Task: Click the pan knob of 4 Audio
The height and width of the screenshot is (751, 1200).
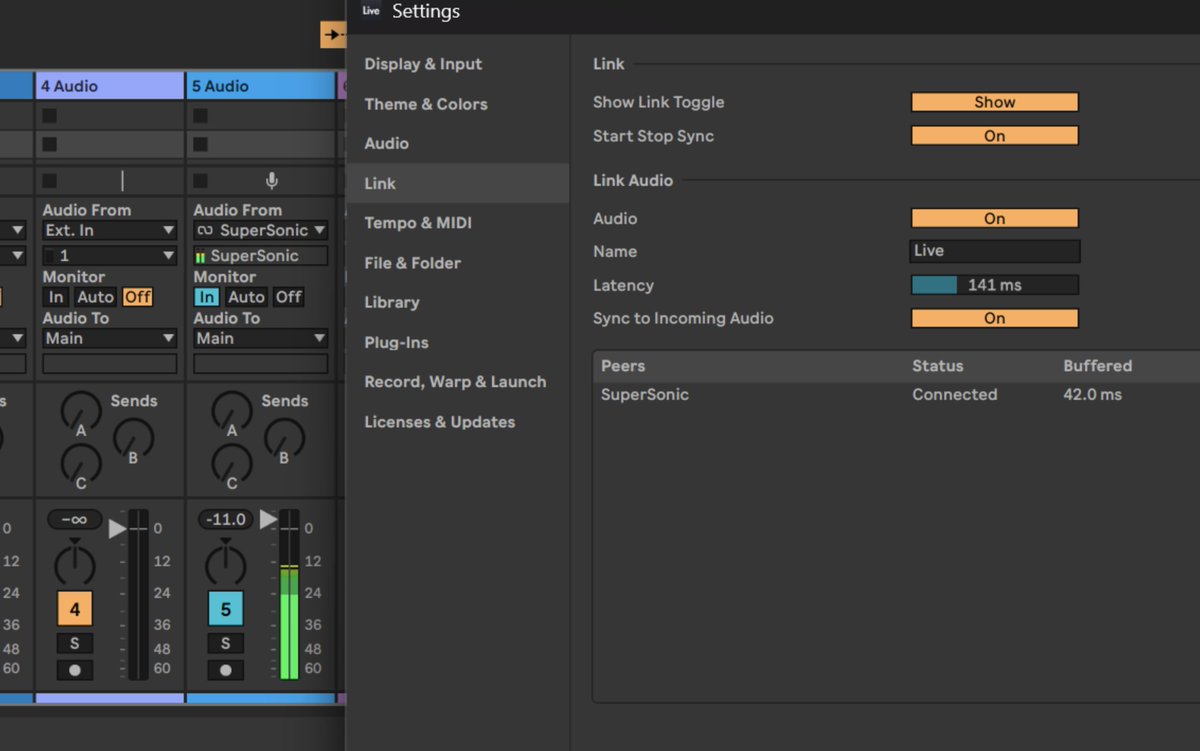Action: click(x=74, y=563)
